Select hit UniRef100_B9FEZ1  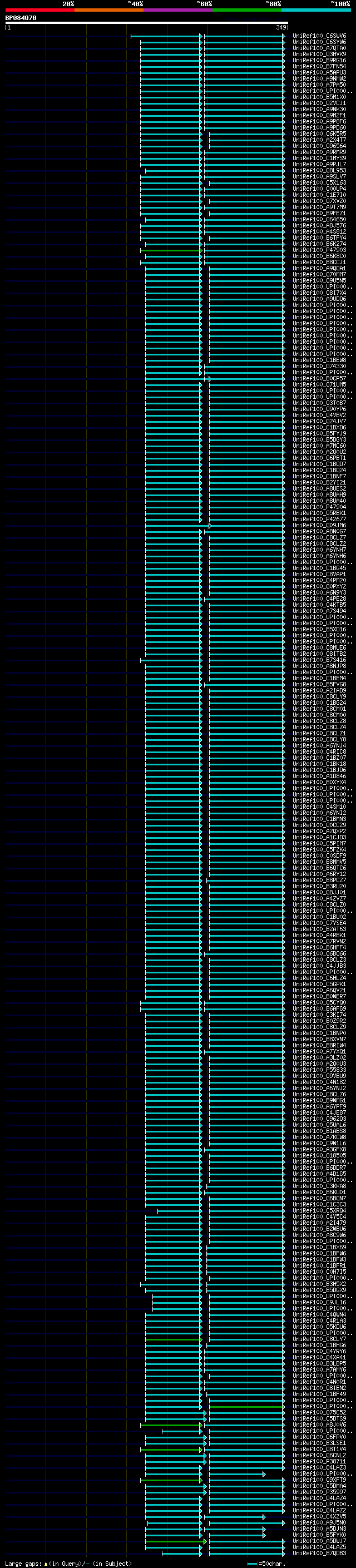coord(319,214)
